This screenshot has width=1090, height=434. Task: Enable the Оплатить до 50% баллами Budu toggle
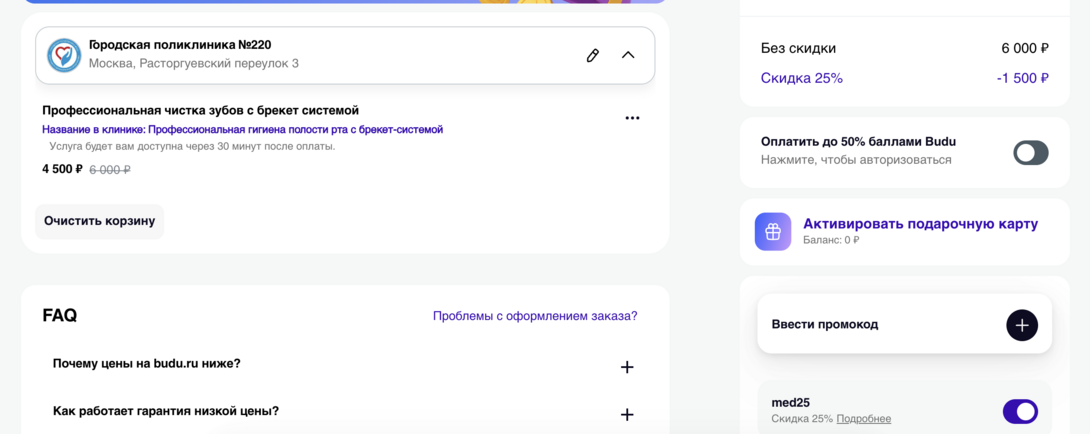(1030, 152)
